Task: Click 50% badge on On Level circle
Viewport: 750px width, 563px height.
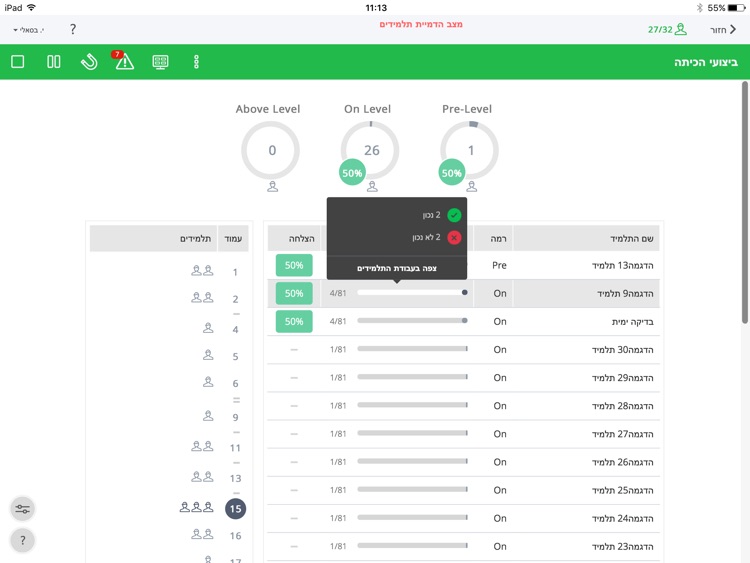Action: [x=352, y=173]
